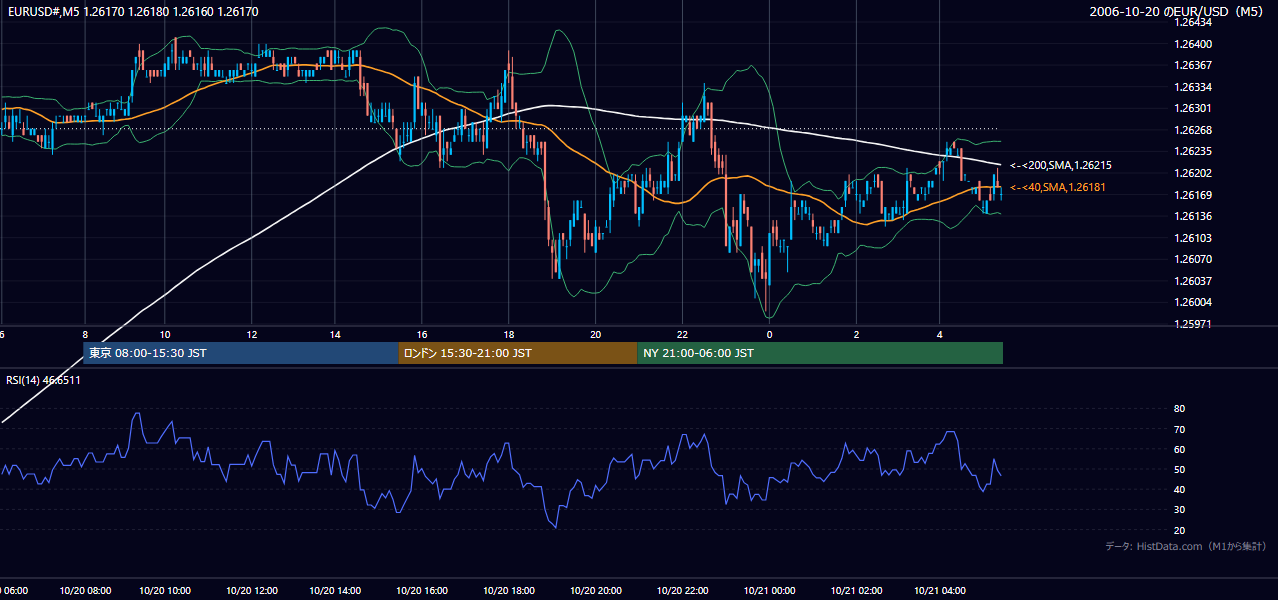
Task: Click hour tick 8 under price chart
Action: point(85,335)
